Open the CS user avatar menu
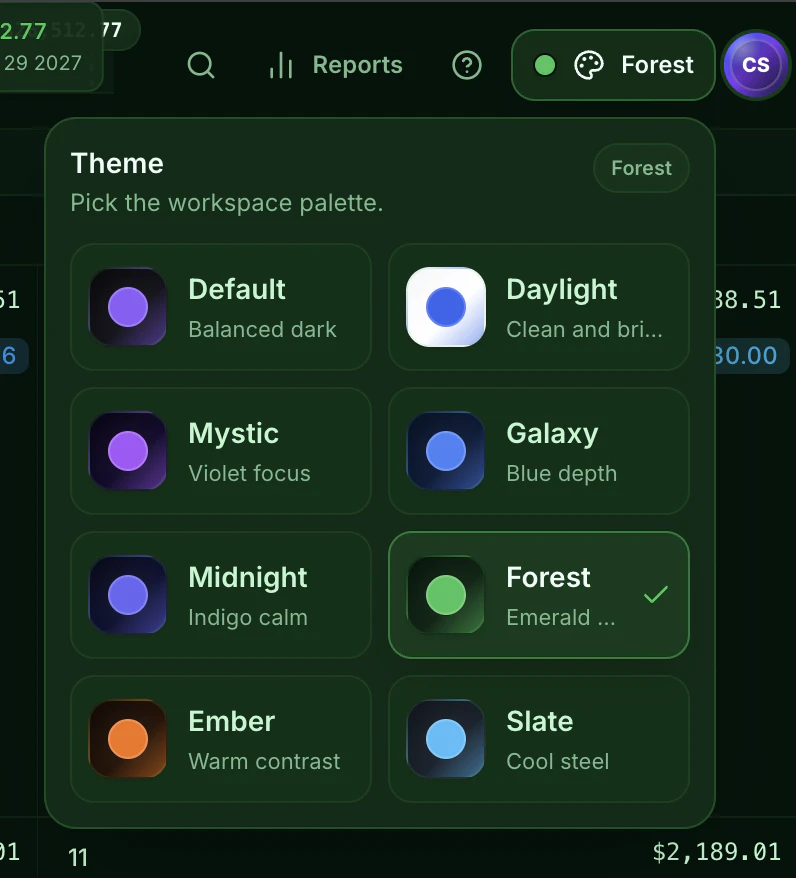The image size is (796, 878). click(756, 65)
